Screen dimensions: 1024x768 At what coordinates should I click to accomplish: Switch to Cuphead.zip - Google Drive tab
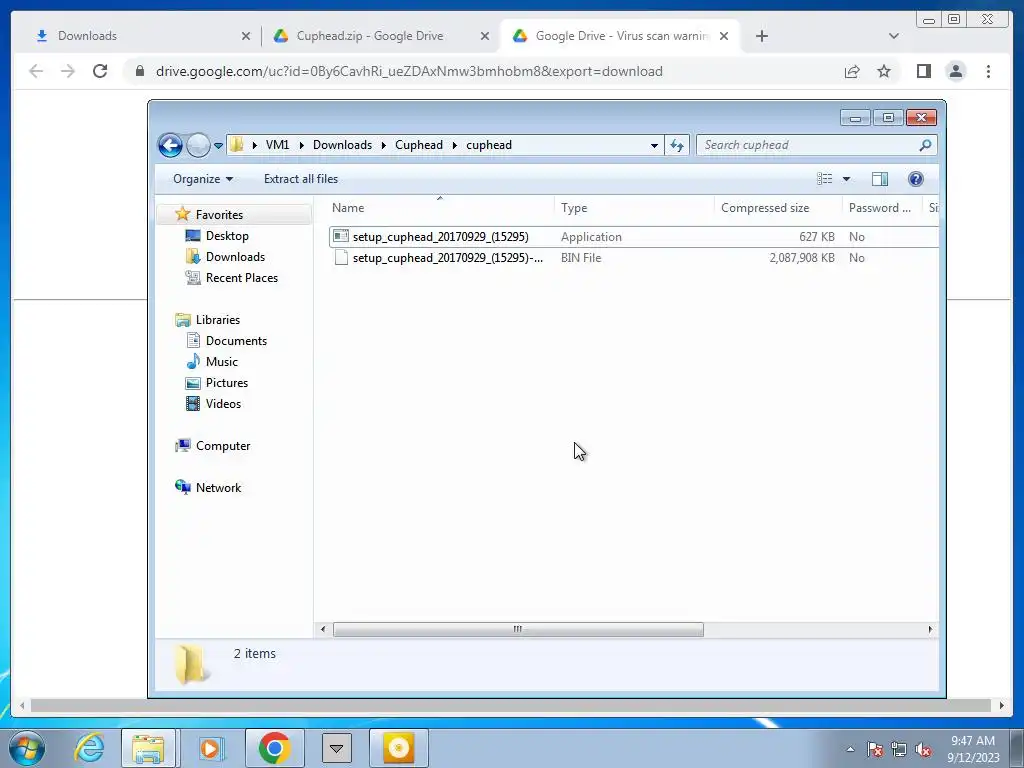click(370, 36)
